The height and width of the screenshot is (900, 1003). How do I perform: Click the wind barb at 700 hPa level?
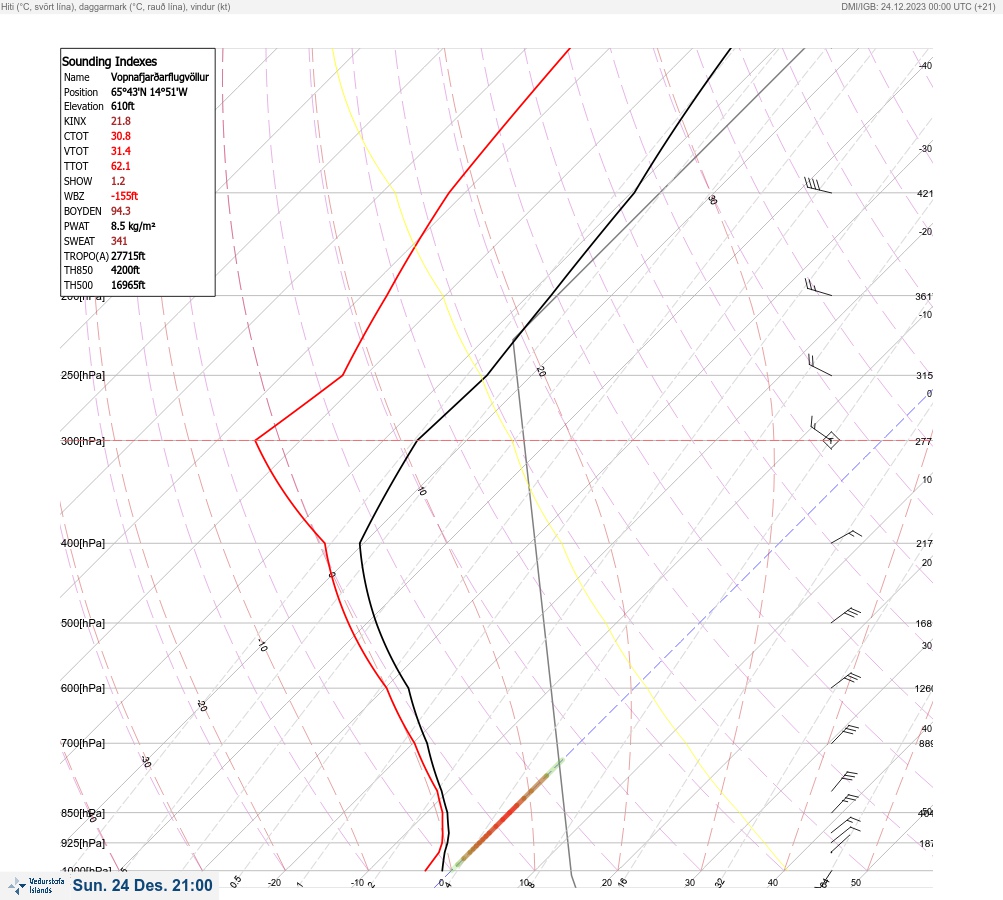[x=844, y=734]
